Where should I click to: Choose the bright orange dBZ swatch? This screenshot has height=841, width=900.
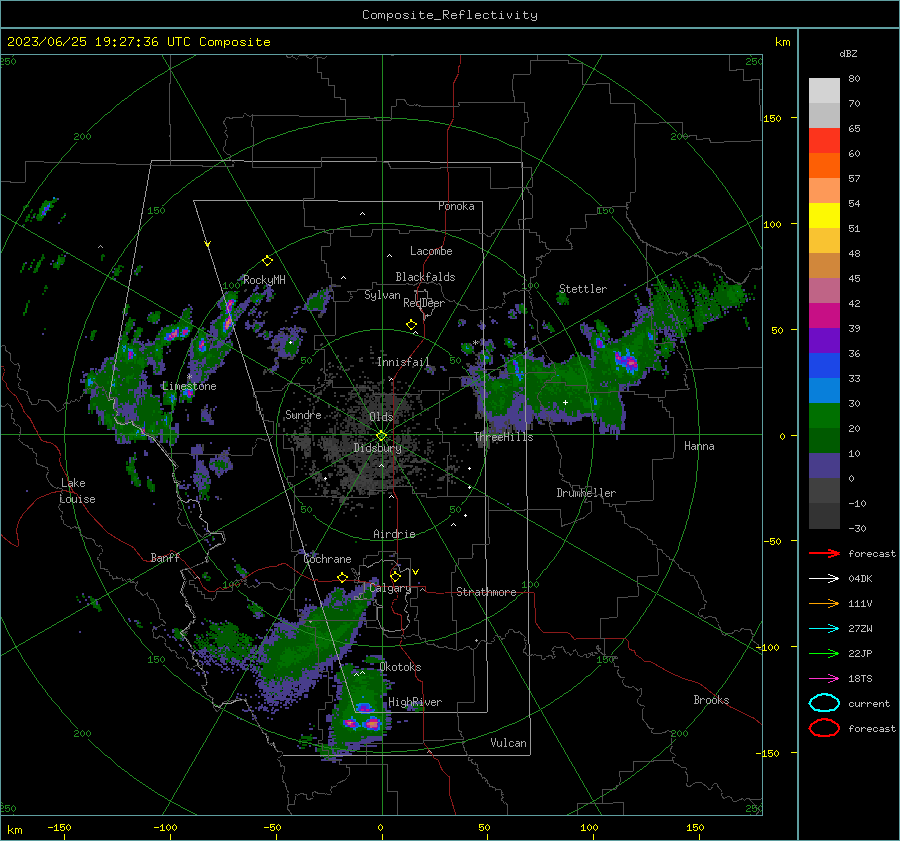[824, 166]
